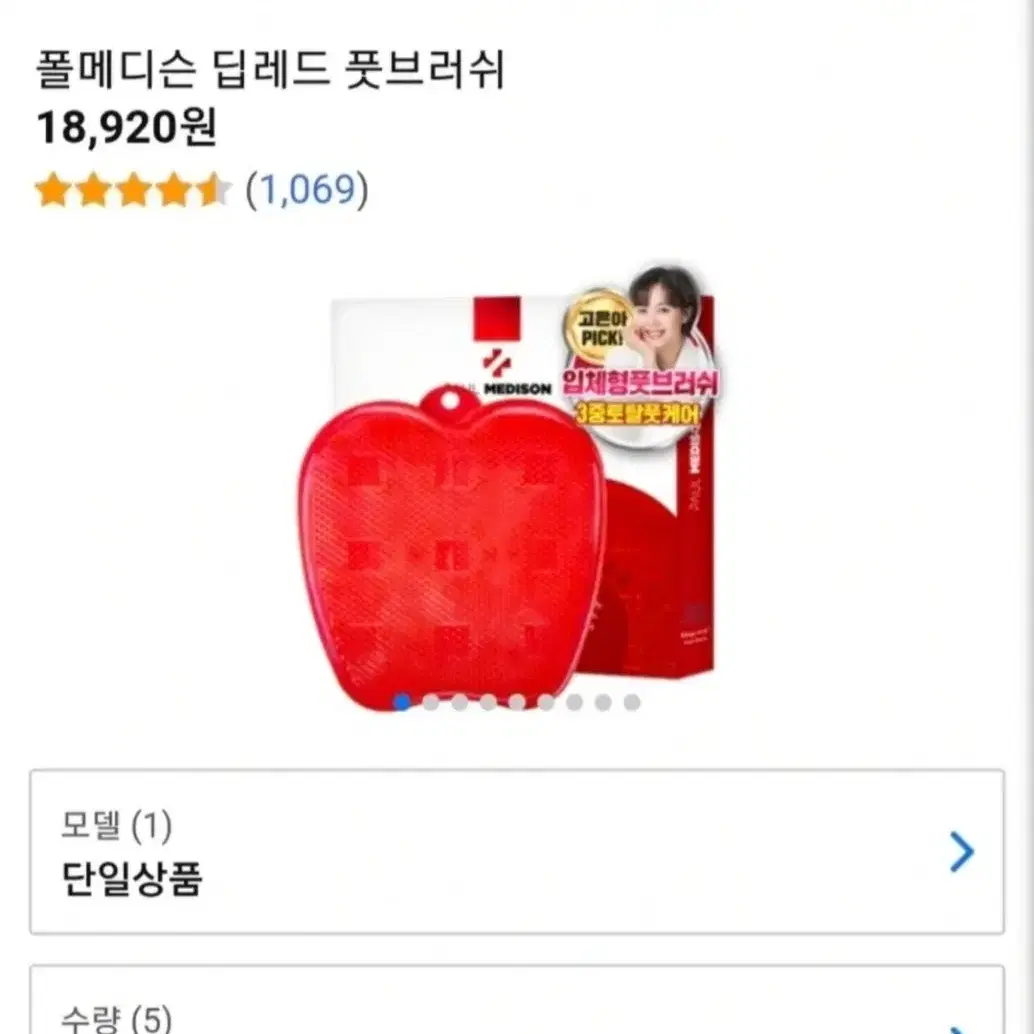This screenshot has width=1034, height=1034.
Task: Open the 수량 (5) quantity selector
Action: [x=517, y=1000]
